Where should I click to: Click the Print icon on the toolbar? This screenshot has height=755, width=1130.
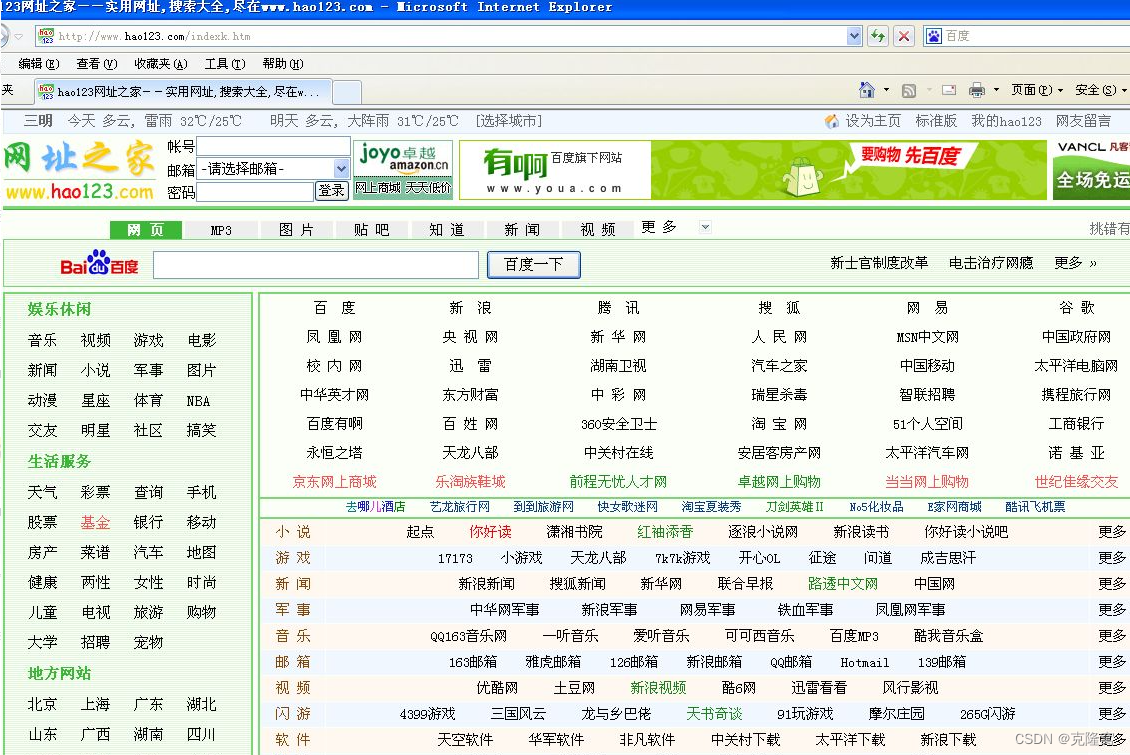coord(976,90)
